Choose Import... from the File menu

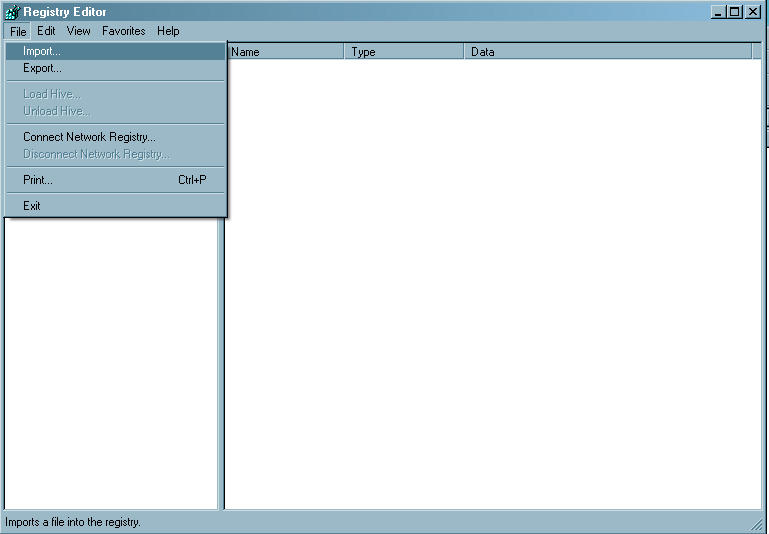click(x=116, y=51)
